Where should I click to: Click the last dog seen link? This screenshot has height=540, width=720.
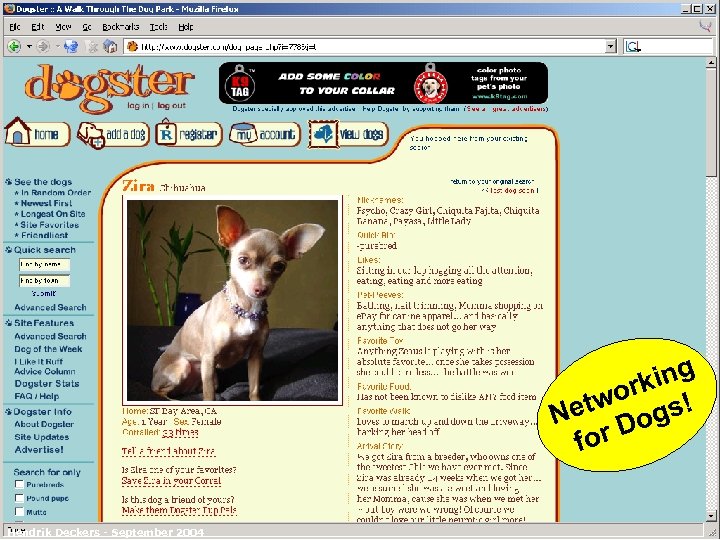(x=510, y=190)
